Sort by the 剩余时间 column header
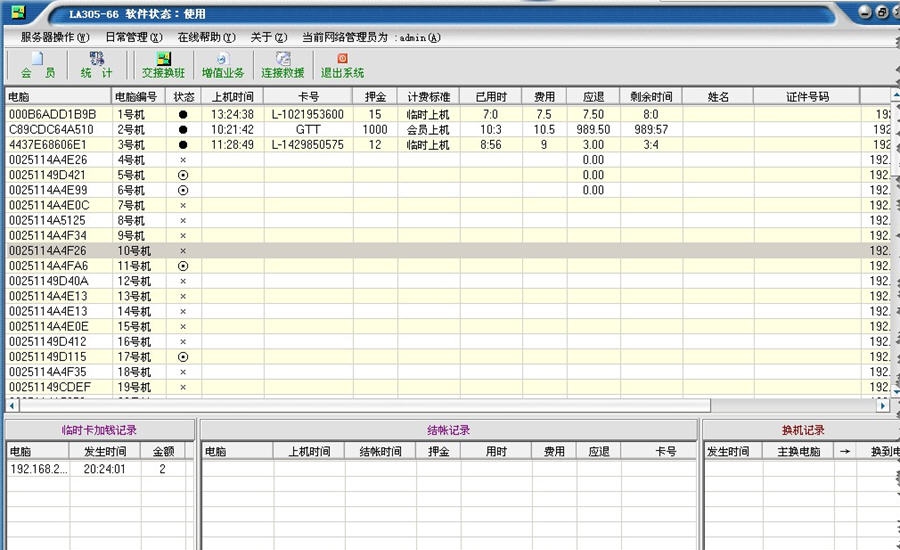This screenshot has height=550, width=900. tap(651, 96)
